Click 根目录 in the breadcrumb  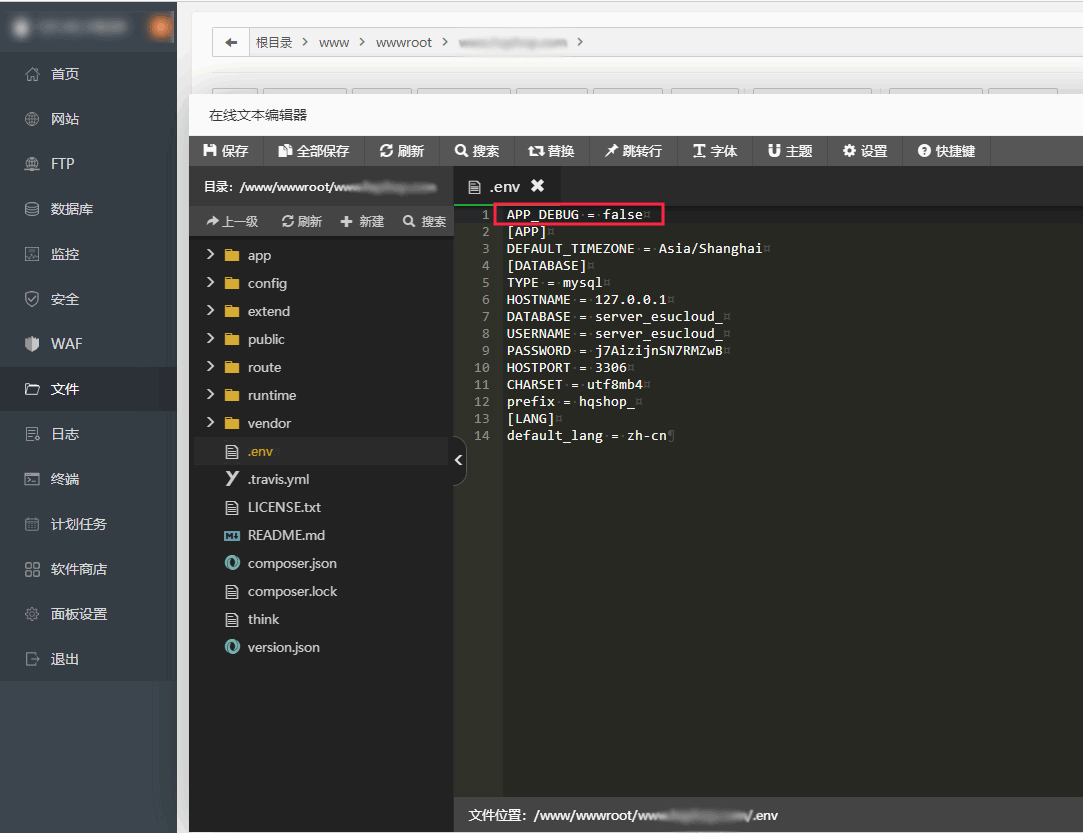pos(274,42)
